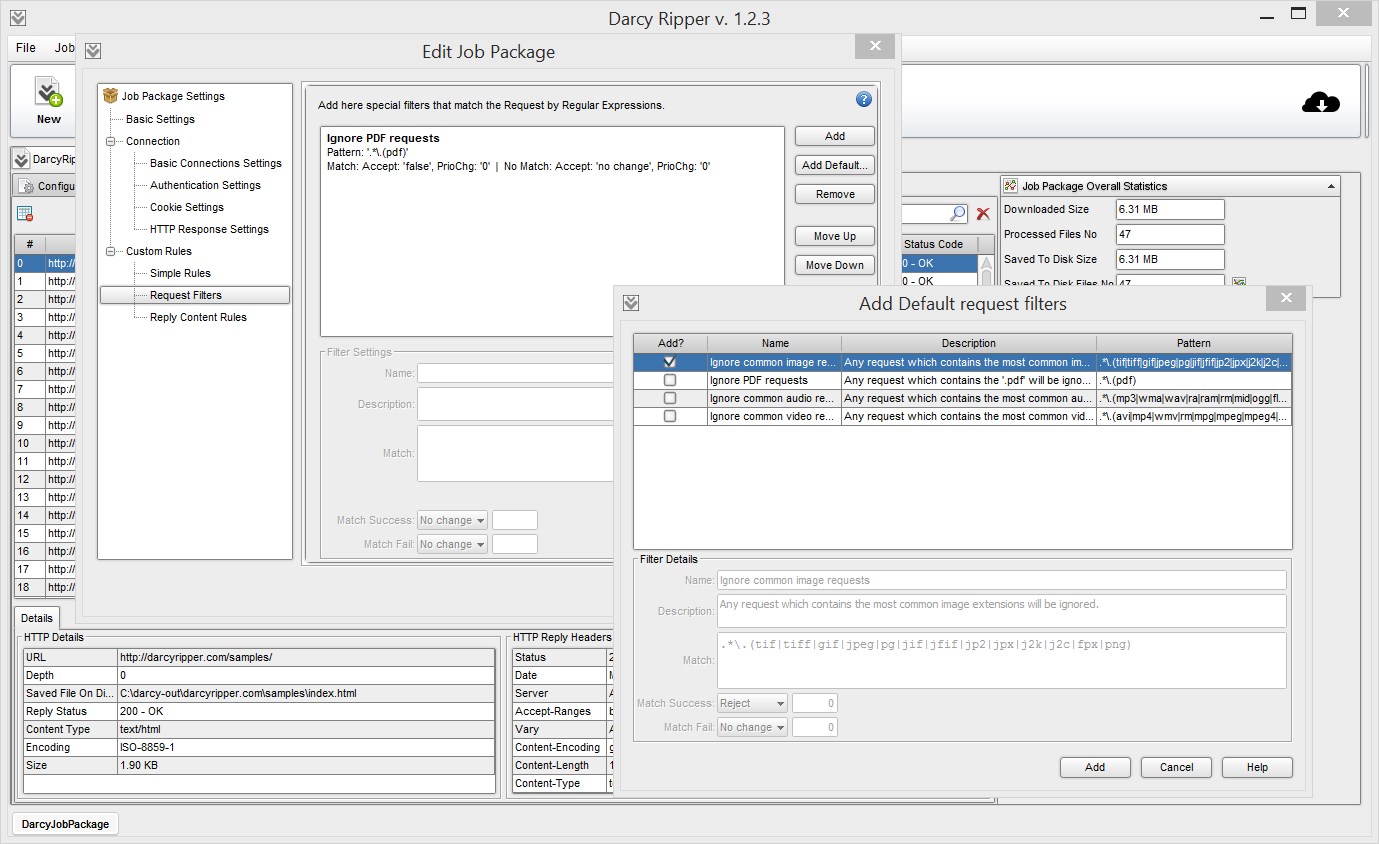
Task: Click the table delete icon above the URL list
Action: click(25, 214)
